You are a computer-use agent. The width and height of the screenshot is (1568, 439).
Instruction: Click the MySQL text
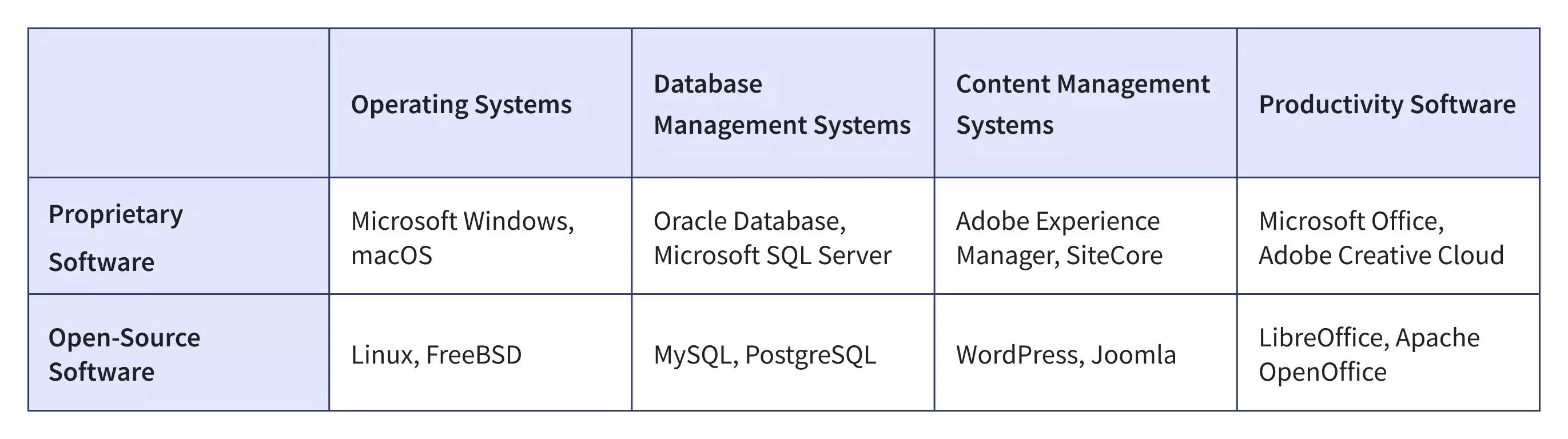691,355
